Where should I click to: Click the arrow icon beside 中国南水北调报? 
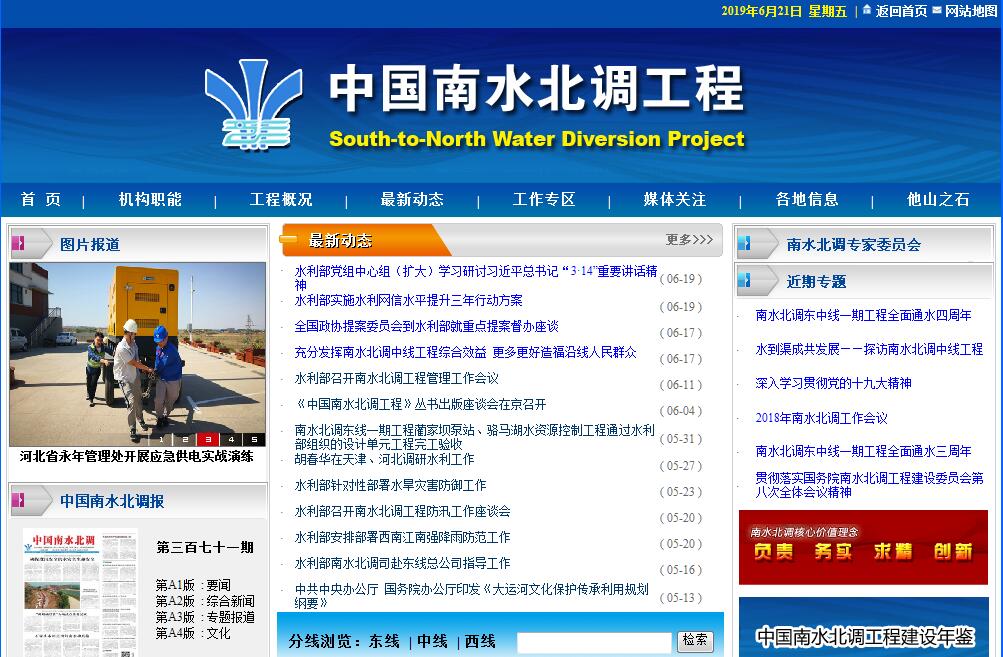click(x=31, y=501)
